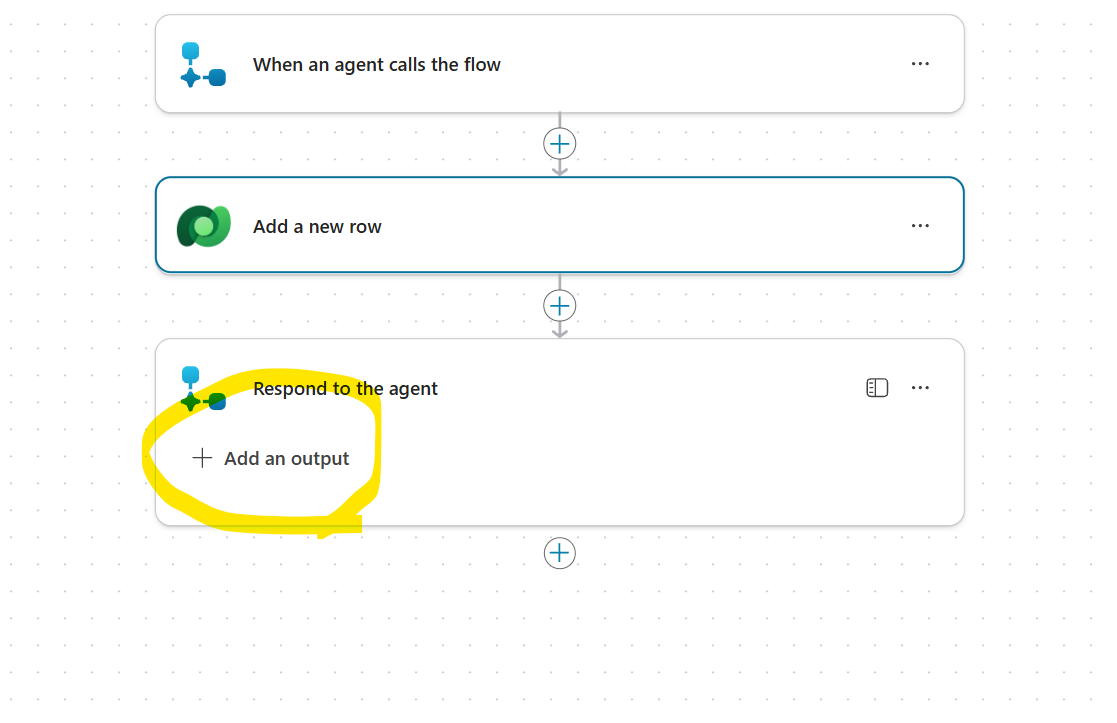Open the 'Add a new row' action title
The width and height of the screenshot is (1117, 723).
click(x=317, y=227)
